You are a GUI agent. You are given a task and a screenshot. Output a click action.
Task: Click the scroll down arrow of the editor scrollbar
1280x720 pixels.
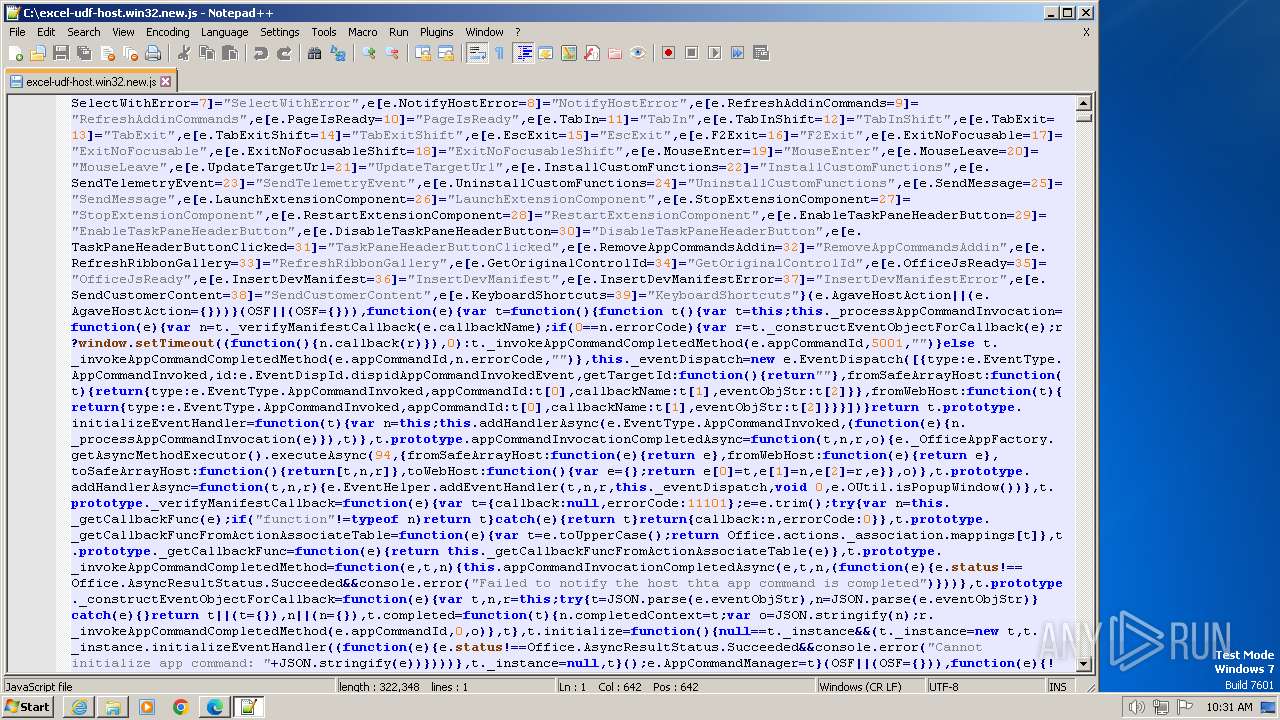1084,664
